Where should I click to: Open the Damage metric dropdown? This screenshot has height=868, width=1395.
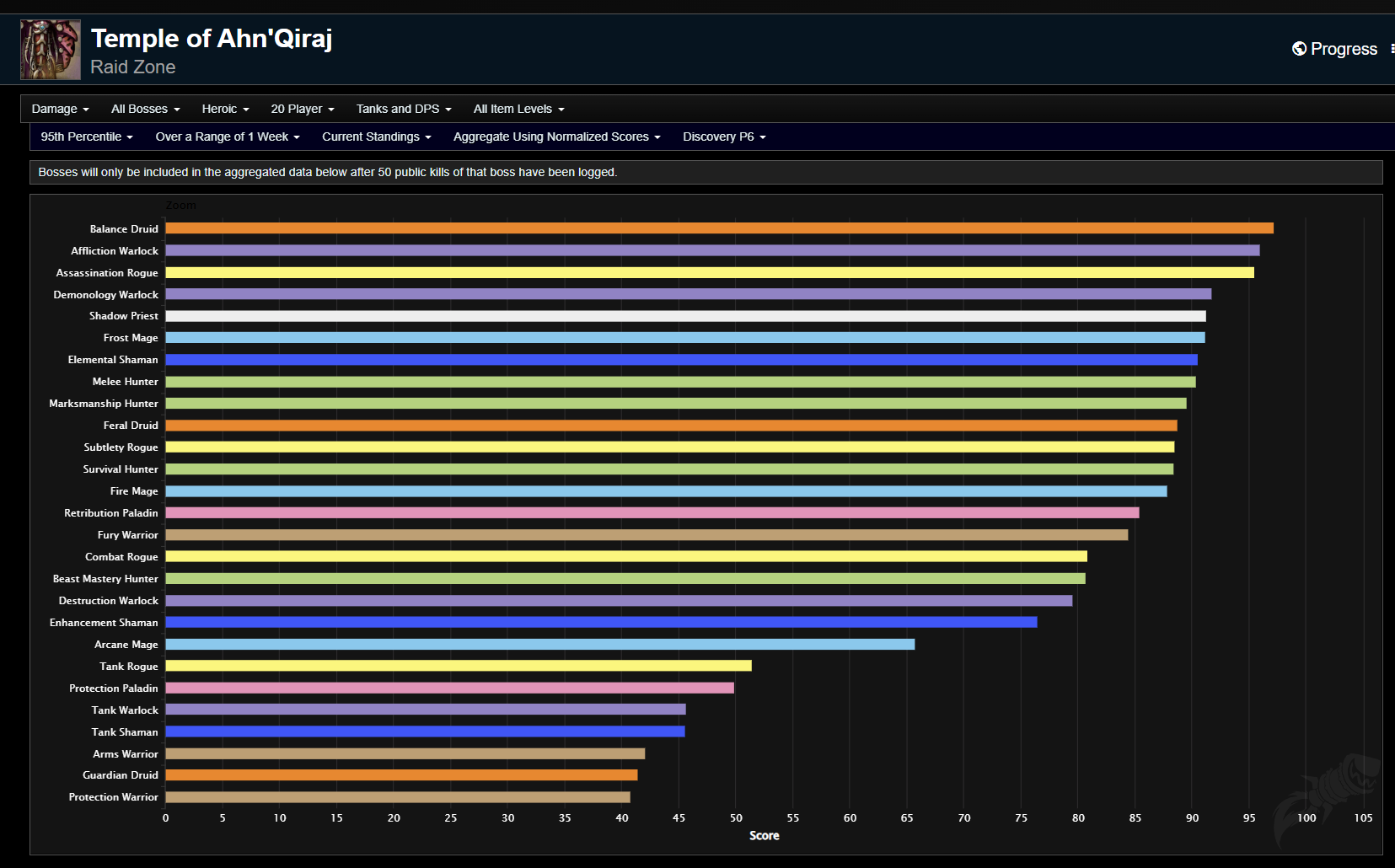(60, 109)
